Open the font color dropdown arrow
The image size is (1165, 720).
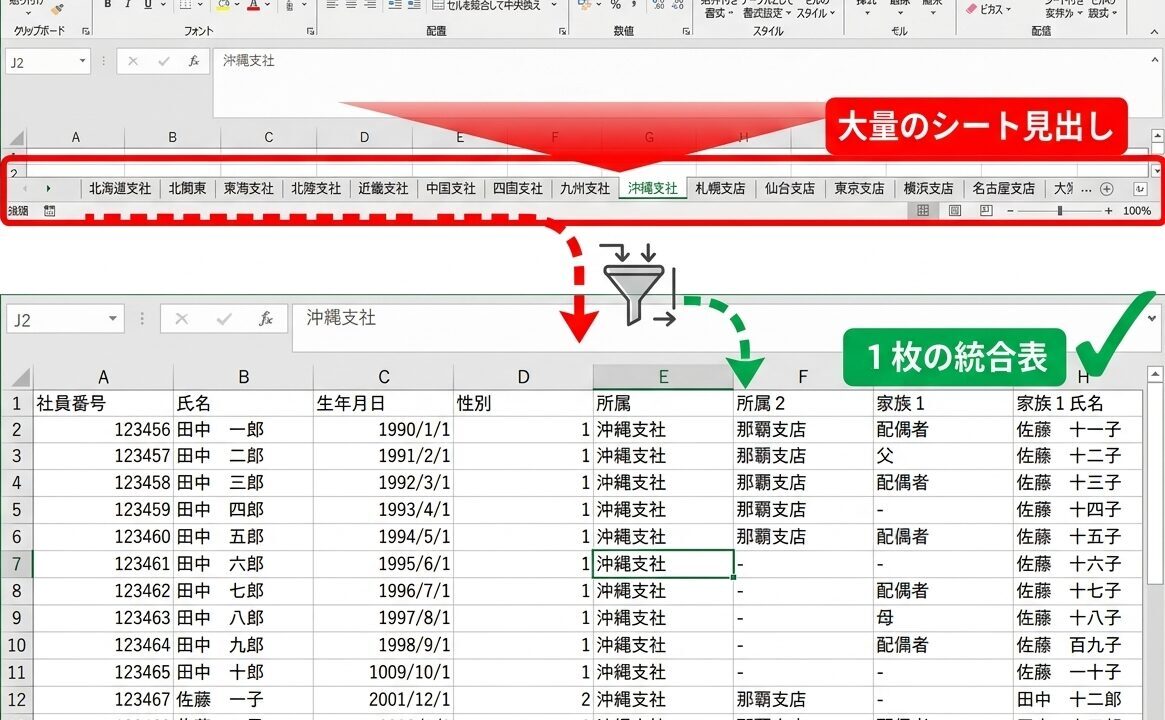coord(268,6)
